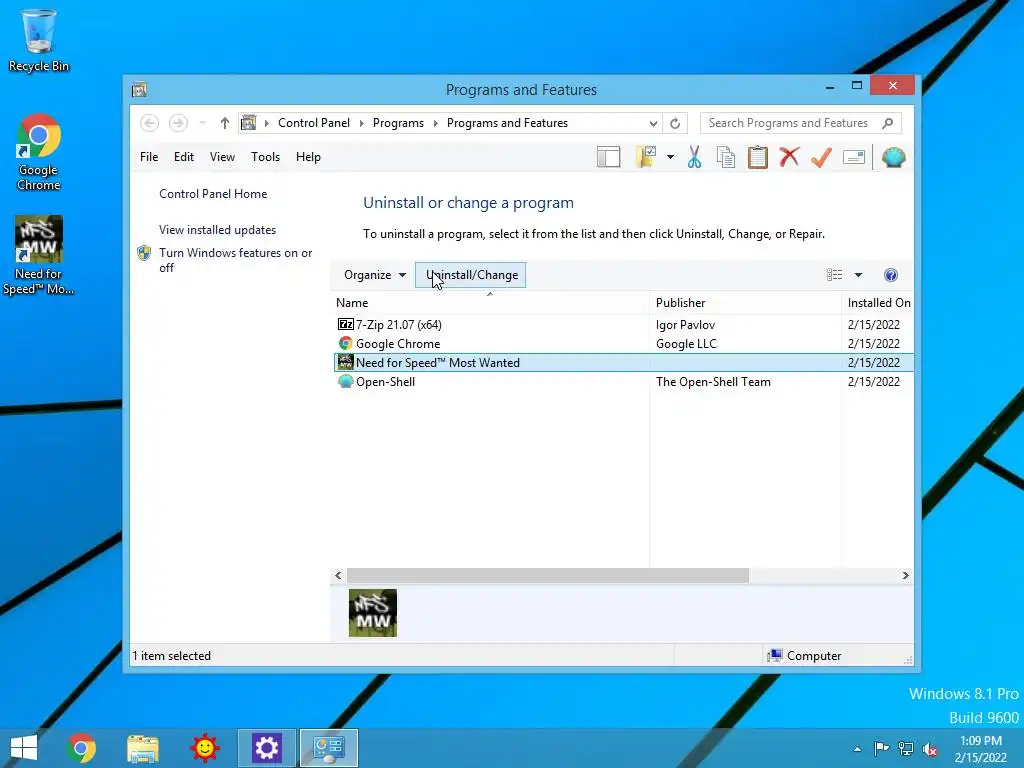Select the 7-Zip 21.07 (x64) entry
Viewport: 1024px width, 768px height.
[x=623, y=325]
